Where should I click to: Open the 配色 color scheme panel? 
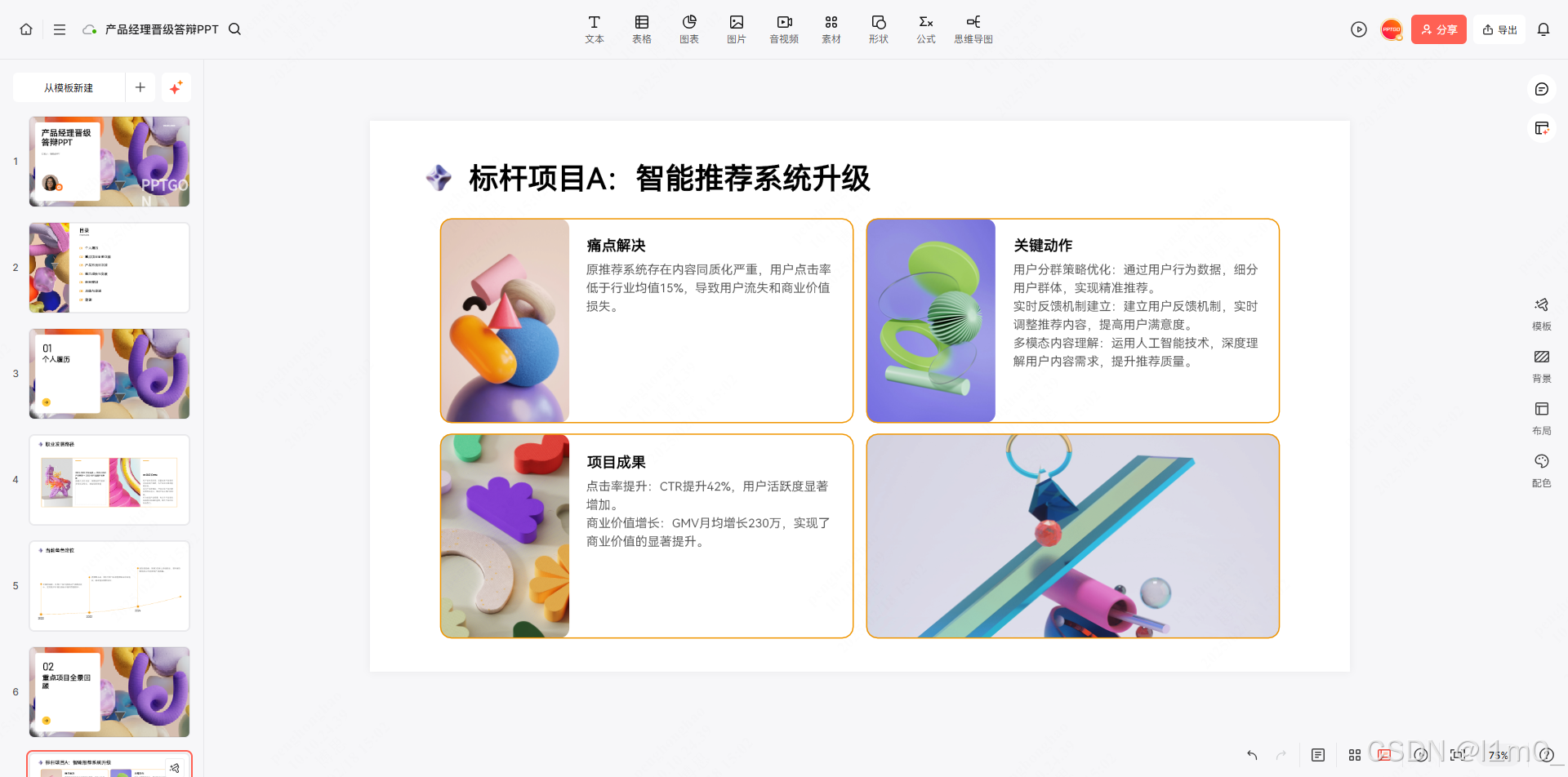pyautogui.click(x=1542, y=471)
